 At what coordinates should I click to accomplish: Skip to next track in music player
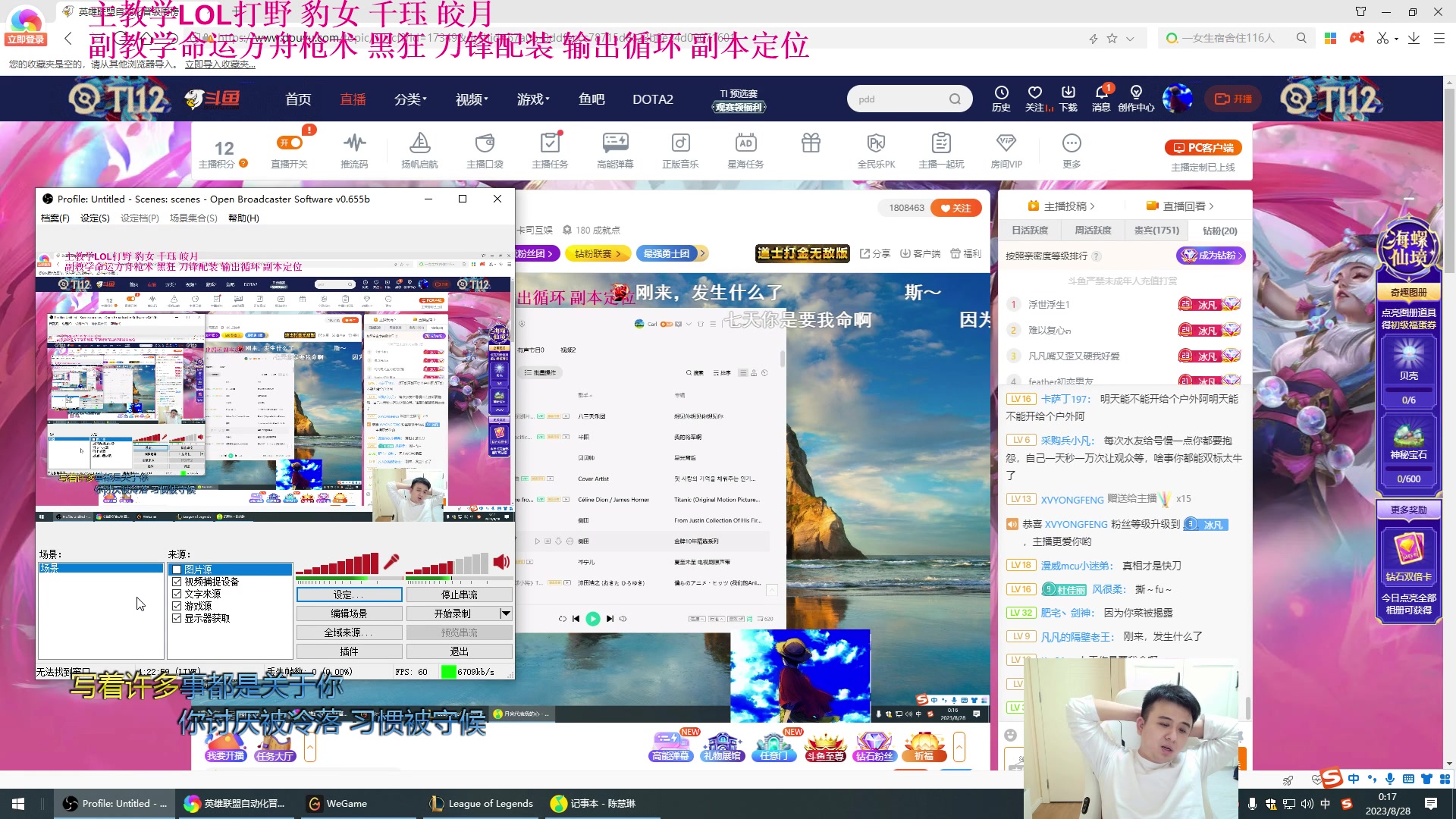[x=610, y=619]
